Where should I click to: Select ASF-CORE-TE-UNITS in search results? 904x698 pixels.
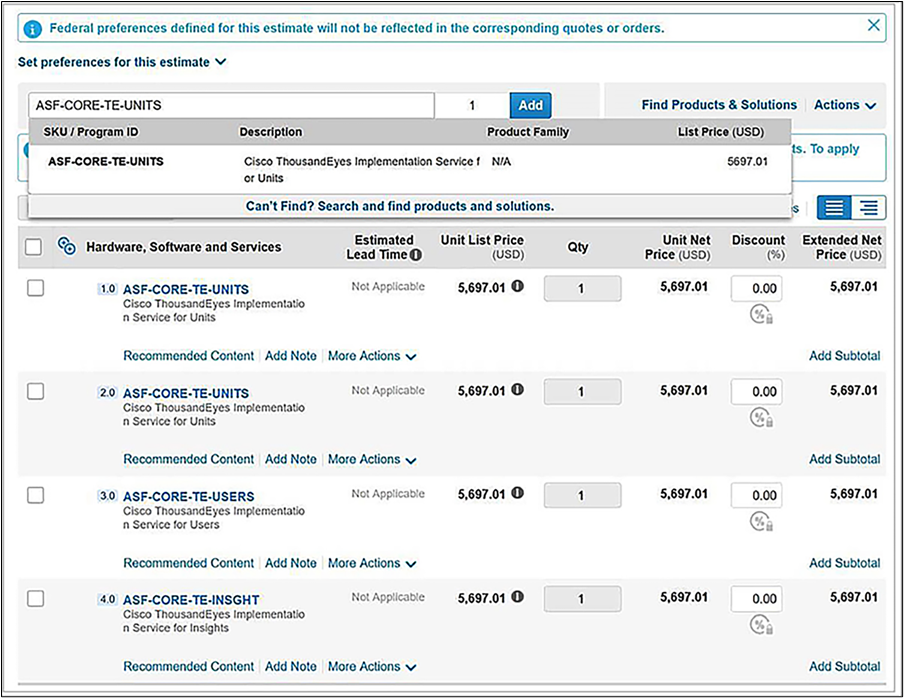pyautogui.click(x=409, y=169)
